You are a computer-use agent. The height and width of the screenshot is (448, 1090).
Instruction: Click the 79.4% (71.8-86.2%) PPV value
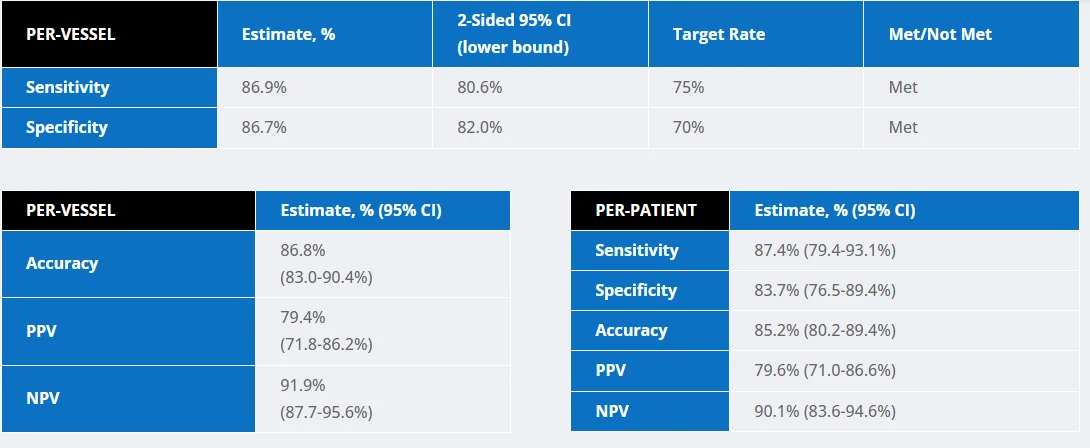(x=326, y=331)
